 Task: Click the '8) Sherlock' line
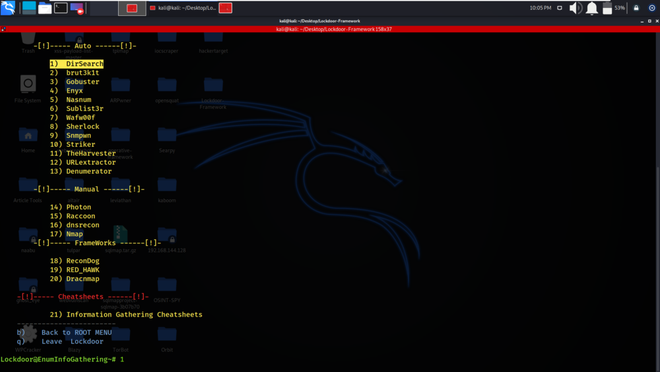(75, 127)
